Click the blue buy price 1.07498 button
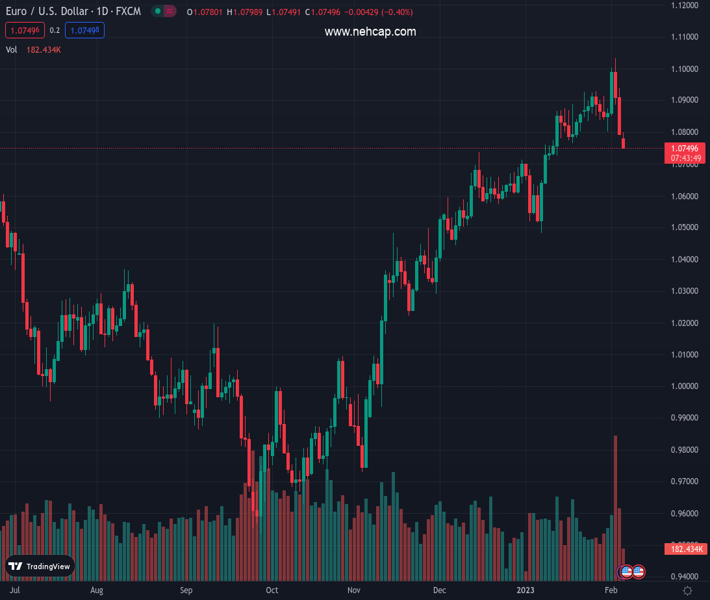 (85, 30)
